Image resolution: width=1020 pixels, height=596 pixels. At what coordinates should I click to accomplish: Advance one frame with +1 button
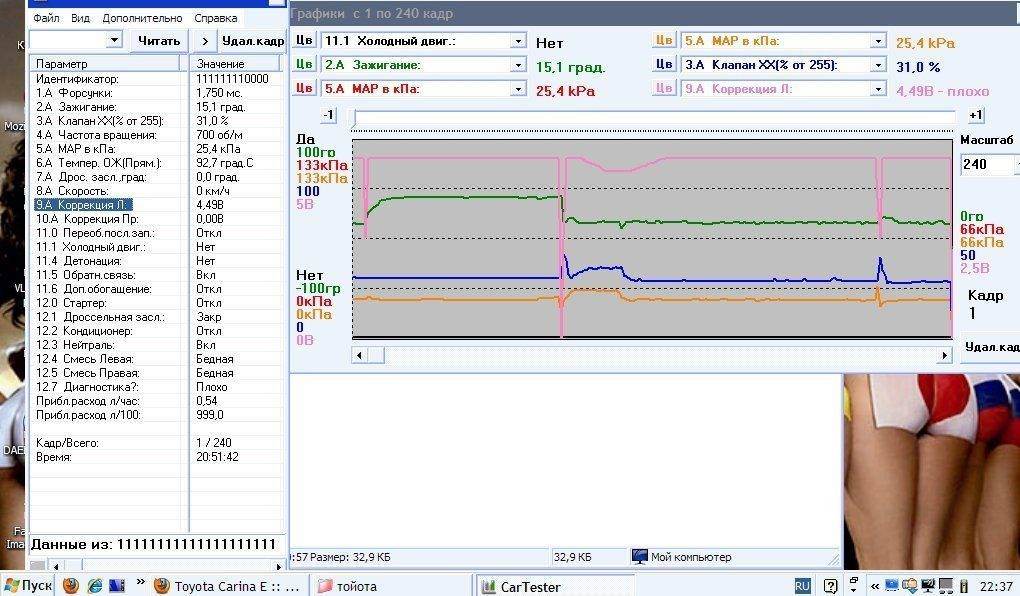976,116
